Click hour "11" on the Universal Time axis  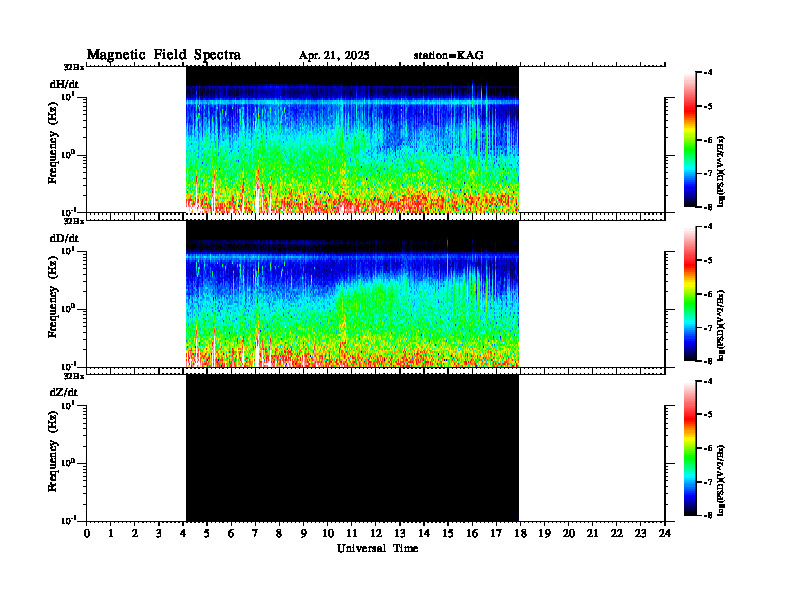click(352, 534)
